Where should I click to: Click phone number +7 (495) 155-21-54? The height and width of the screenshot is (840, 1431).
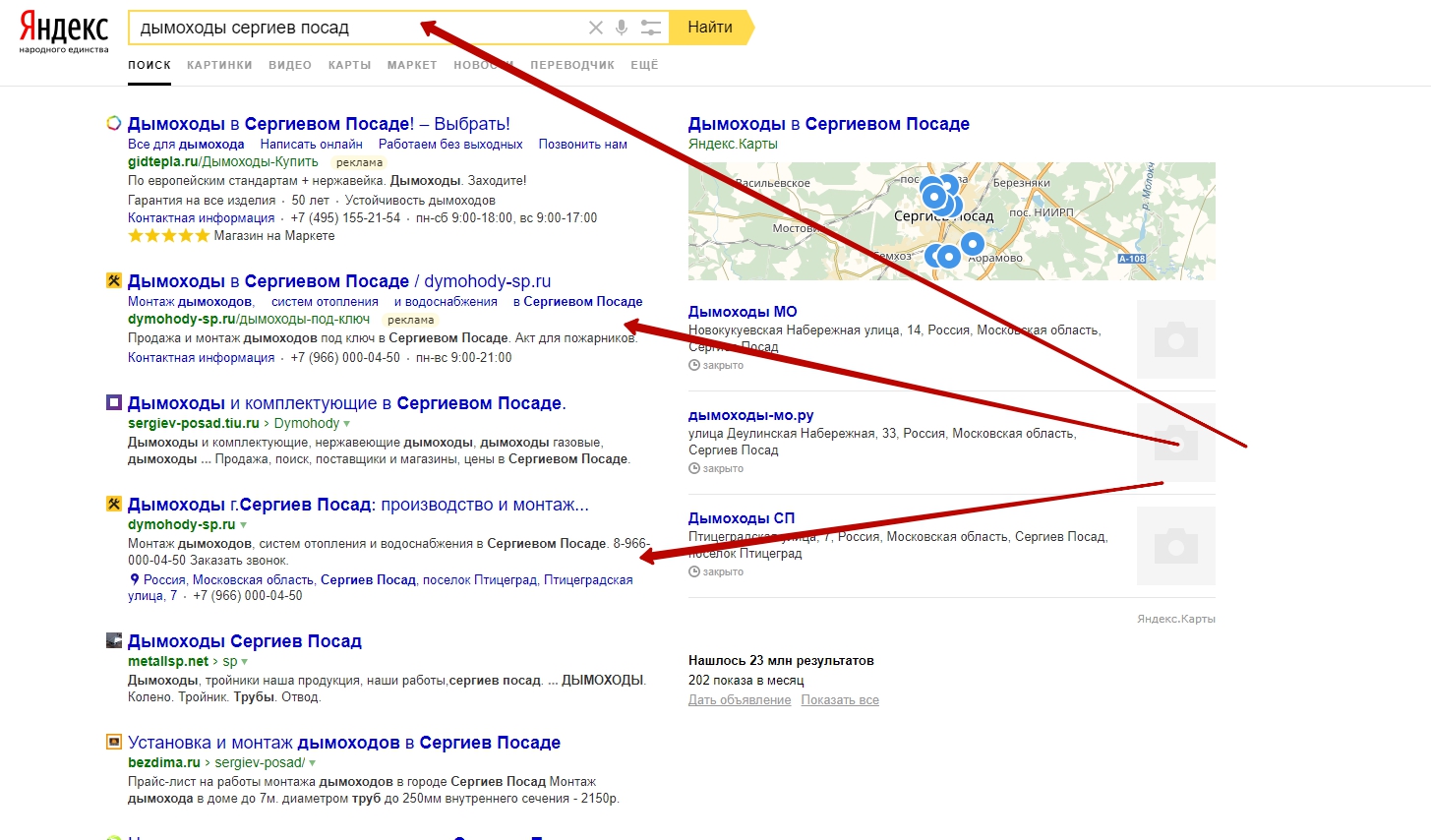pos(345,217)
